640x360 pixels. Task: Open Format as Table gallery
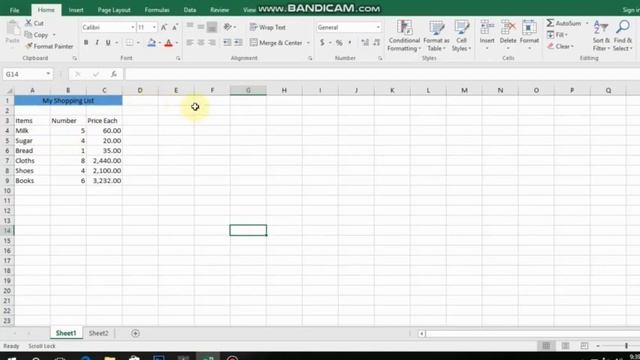pos(436,36)
